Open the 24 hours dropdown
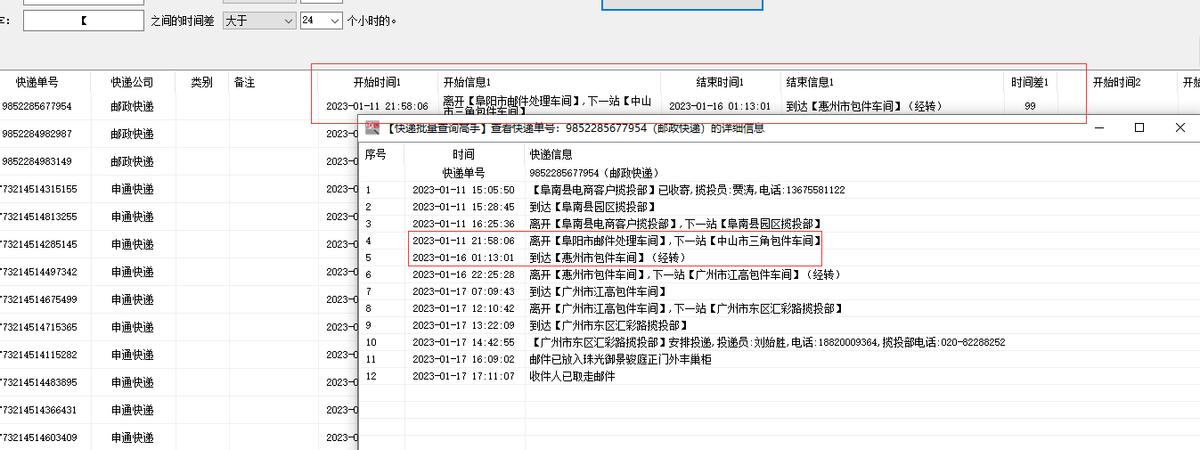 click(x=321, y=20)
